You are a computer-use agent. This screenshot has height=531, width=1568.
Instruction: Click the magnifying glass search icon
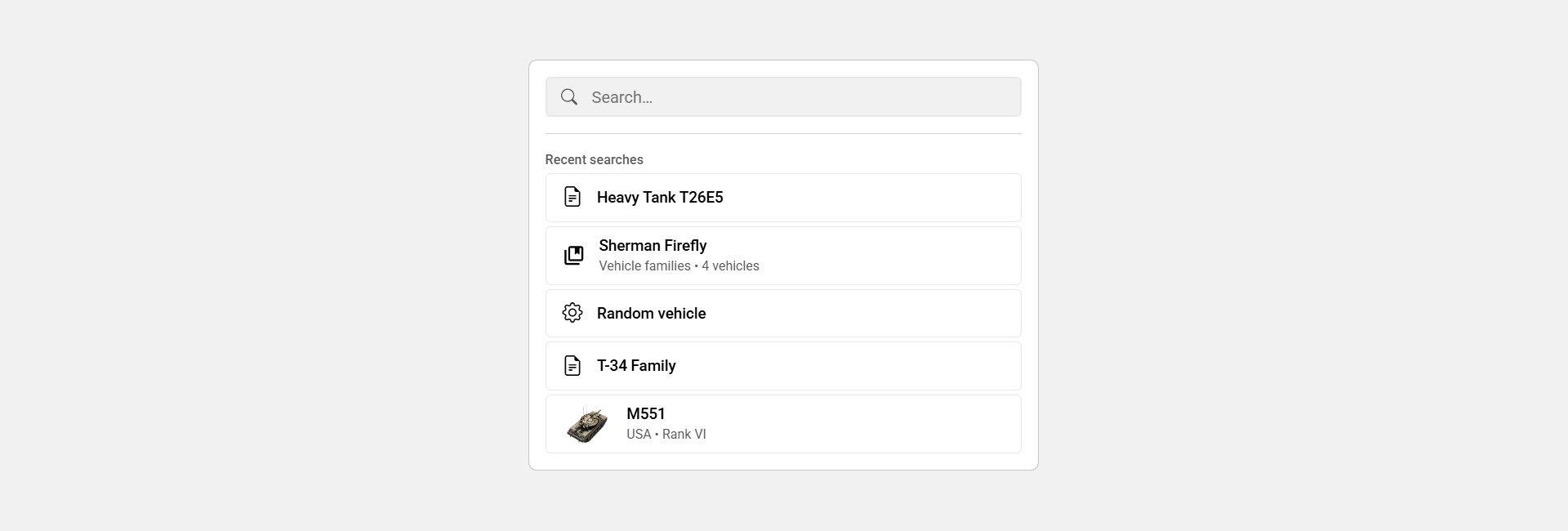coord(569,97)
